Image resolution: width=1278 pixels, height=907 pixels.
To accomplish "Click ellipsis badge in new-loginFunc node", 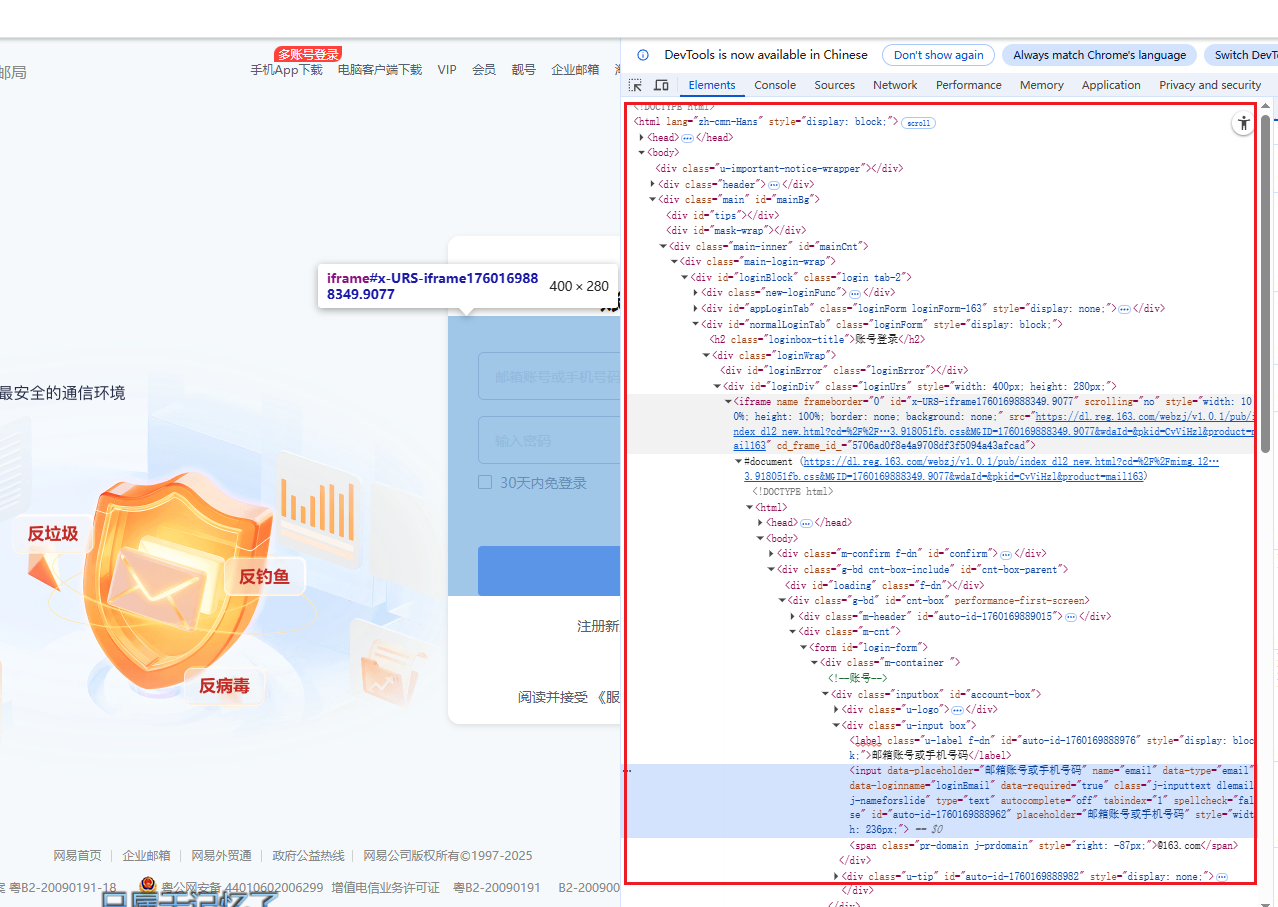I will point(855,293).
